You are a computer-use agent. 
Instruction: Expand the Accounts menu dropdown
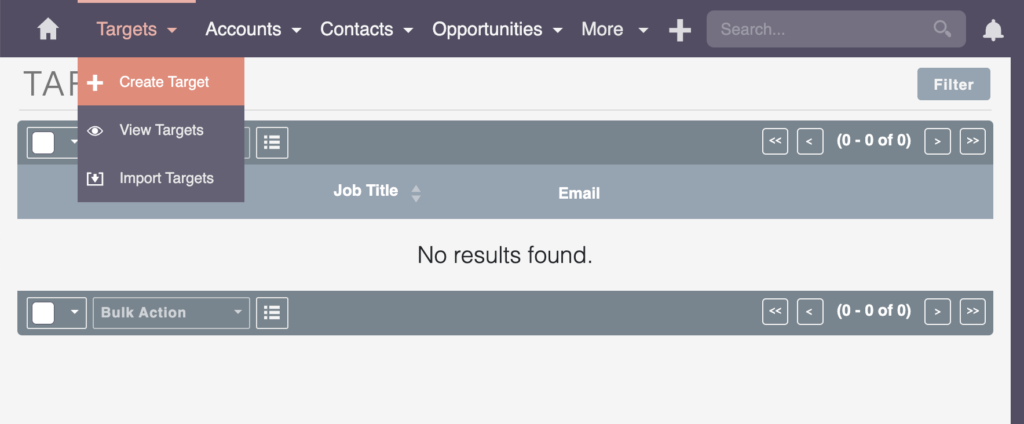point(253,29)
